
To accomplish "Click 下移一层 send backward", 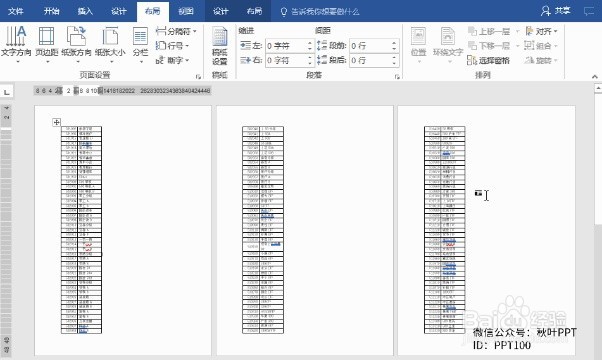I will (489, 46).
